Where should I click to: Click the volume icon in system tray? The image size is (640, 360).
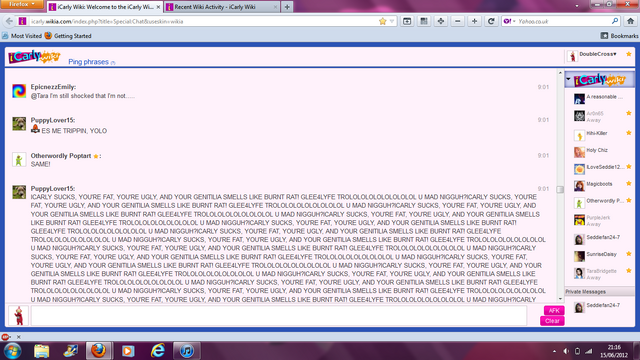[566, 351]
